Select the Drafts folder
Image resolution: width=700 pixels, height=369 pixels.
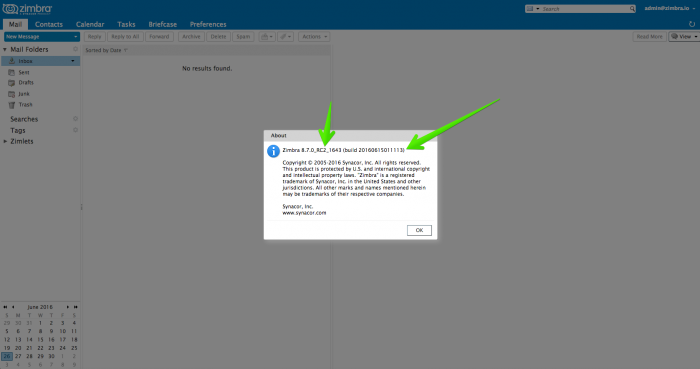point(26,83)
